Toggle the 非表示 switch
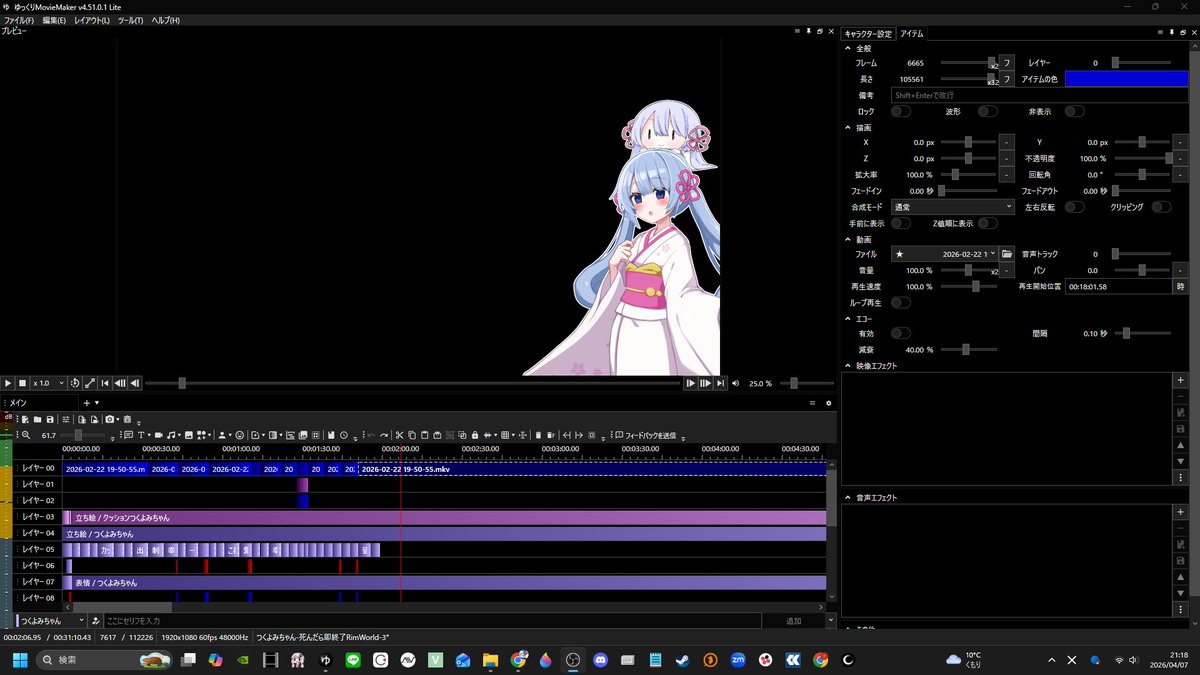This screenshot has height=675, width=1200. 1074,111
